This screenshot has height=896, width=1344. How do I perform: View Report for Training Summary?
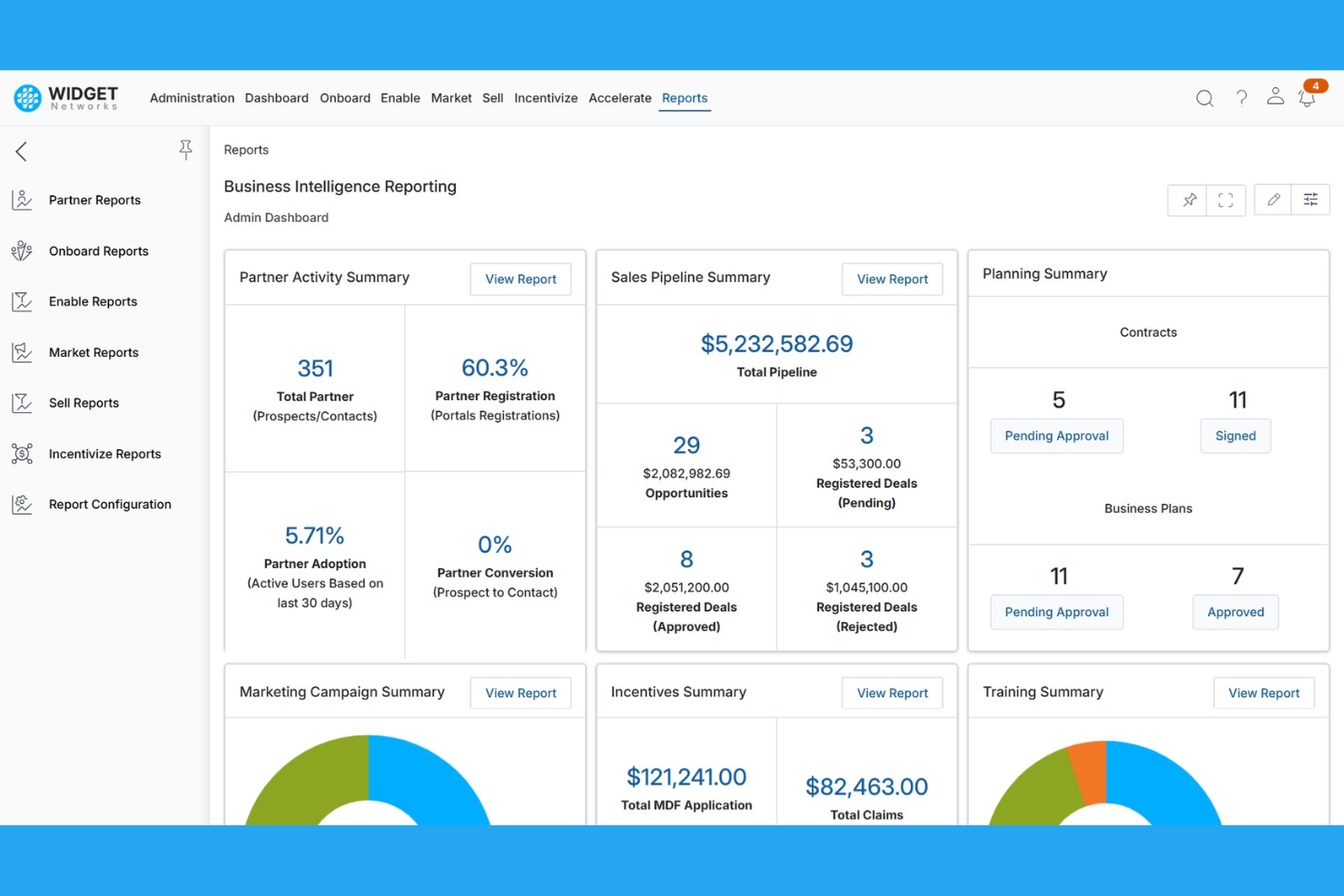pos(1264,693)
